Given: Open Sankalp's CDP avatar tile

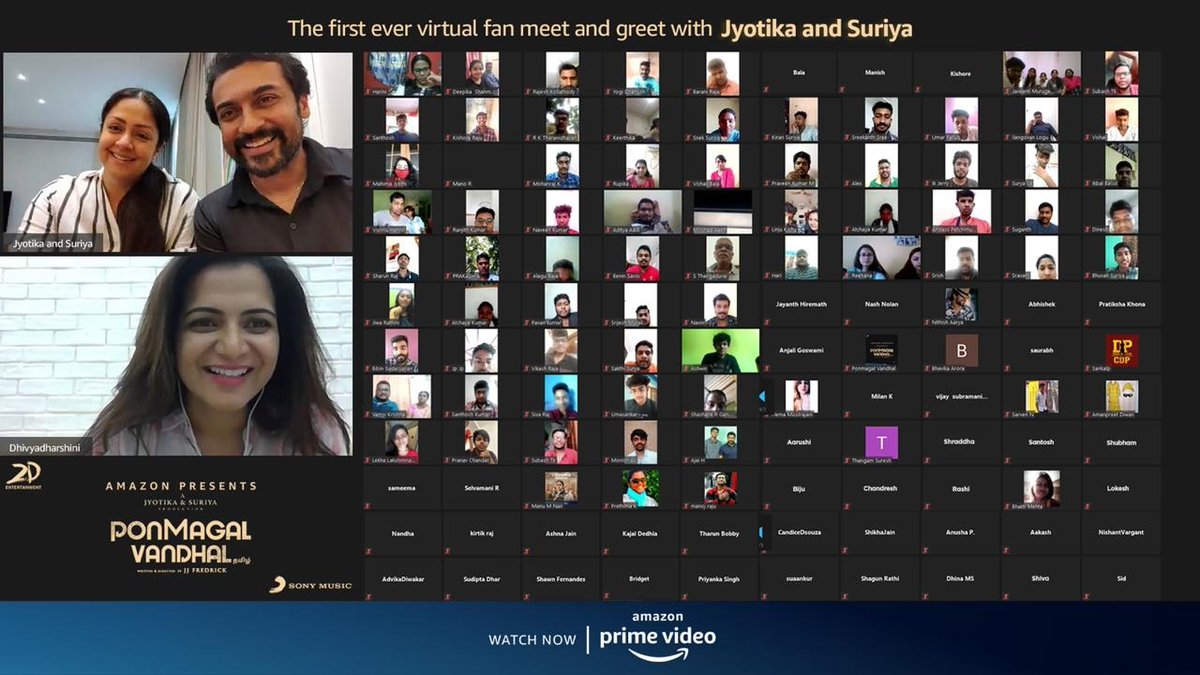Looking at the screenshot, I should click(1121, 350).
